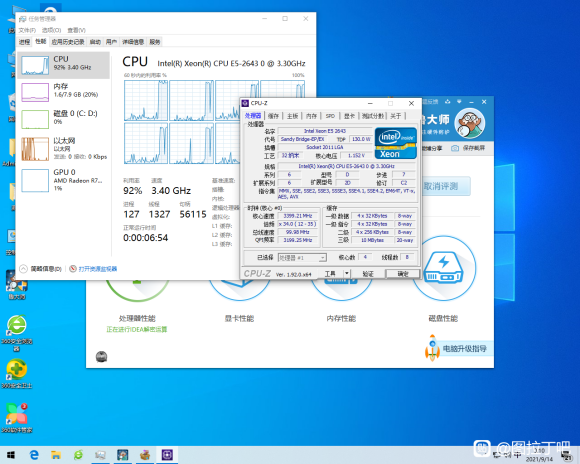Click the Intel Xeon logo in CPU-Z
580x464 pixels.
pos(396,143)
